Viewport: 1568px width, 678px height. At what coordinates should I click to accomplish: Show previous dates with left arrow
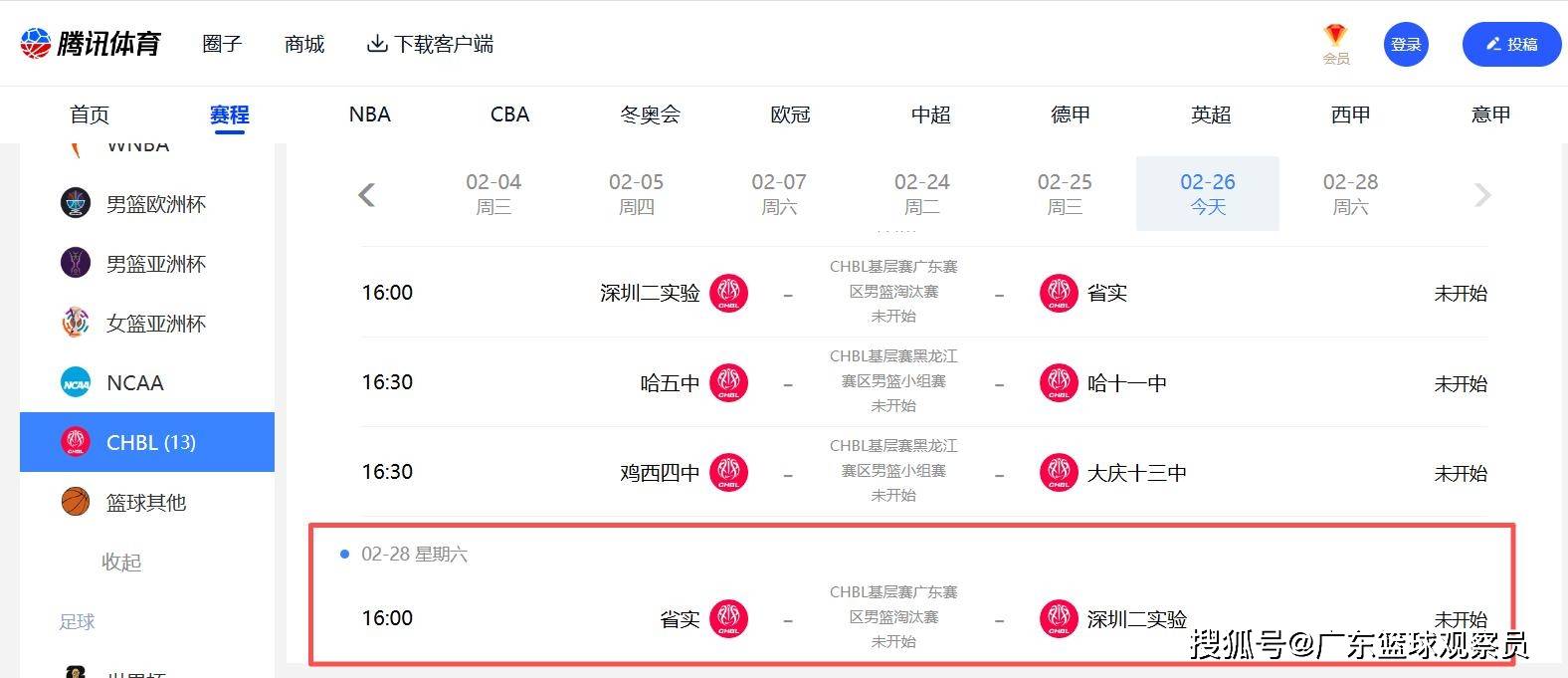pos(367,194)
